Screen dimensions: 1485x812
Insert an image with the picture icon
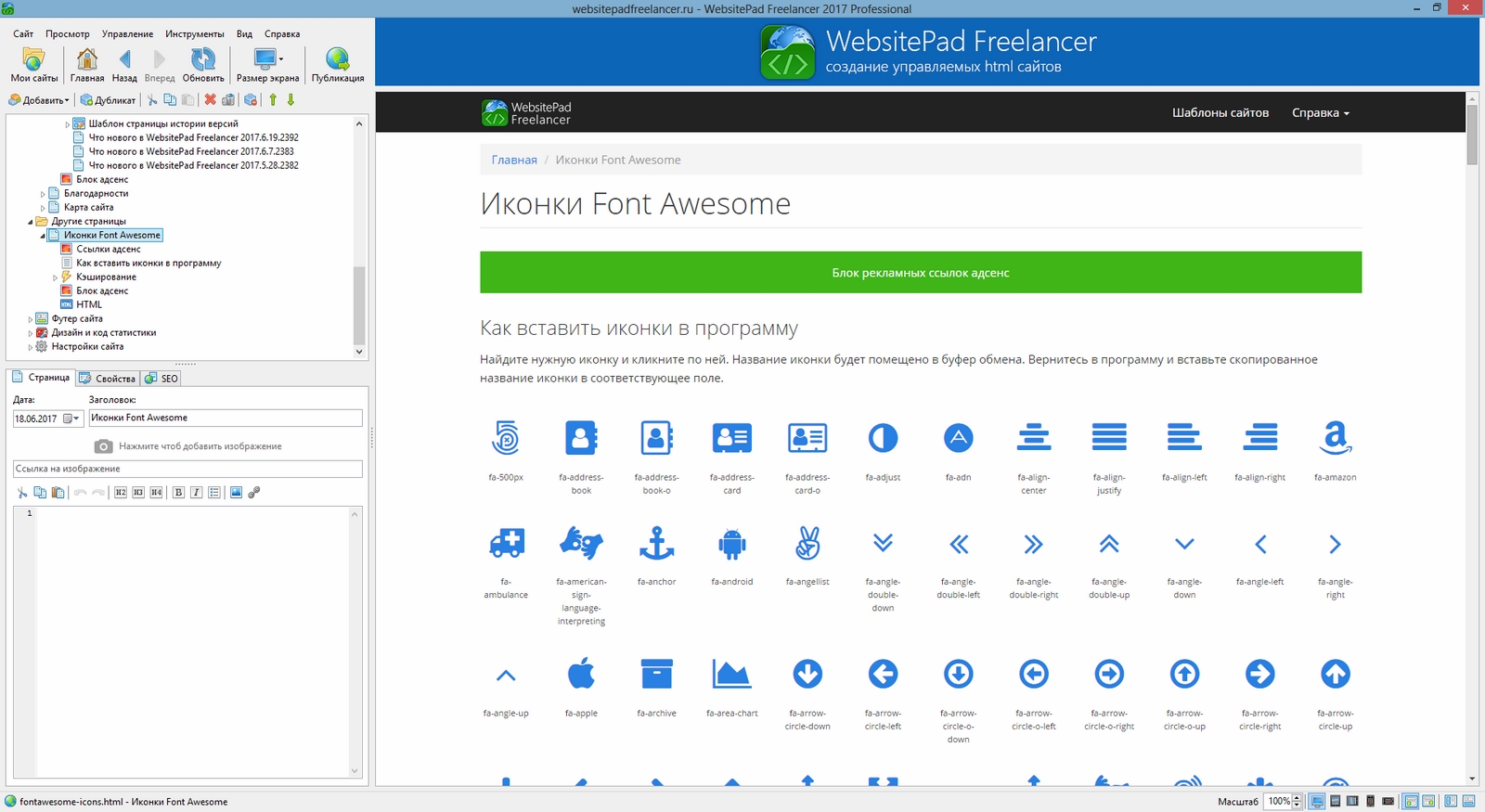(x=236, y=493)
